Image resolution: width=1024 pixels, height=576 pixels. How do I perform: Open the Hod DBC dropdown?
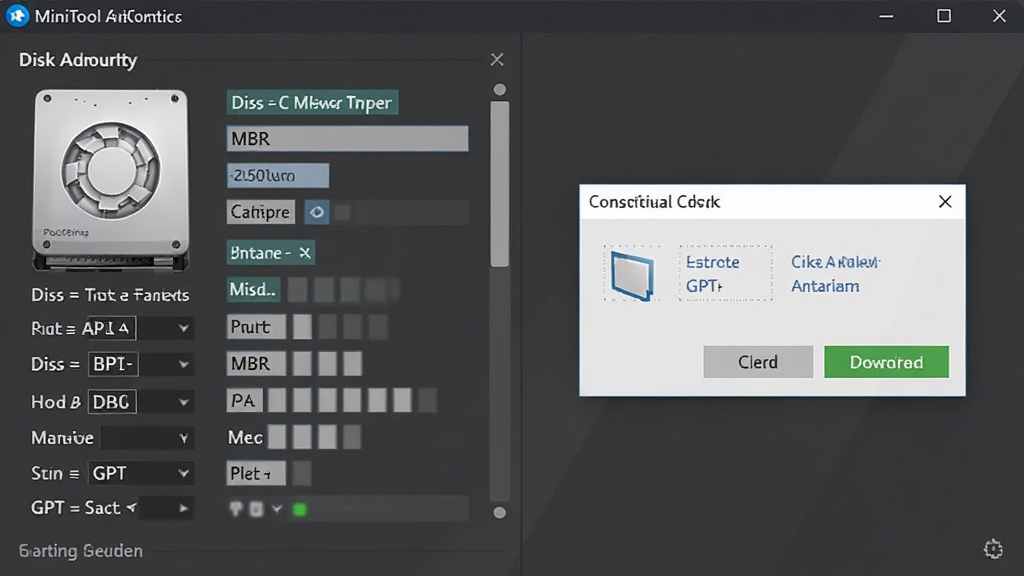click(184, 402)
